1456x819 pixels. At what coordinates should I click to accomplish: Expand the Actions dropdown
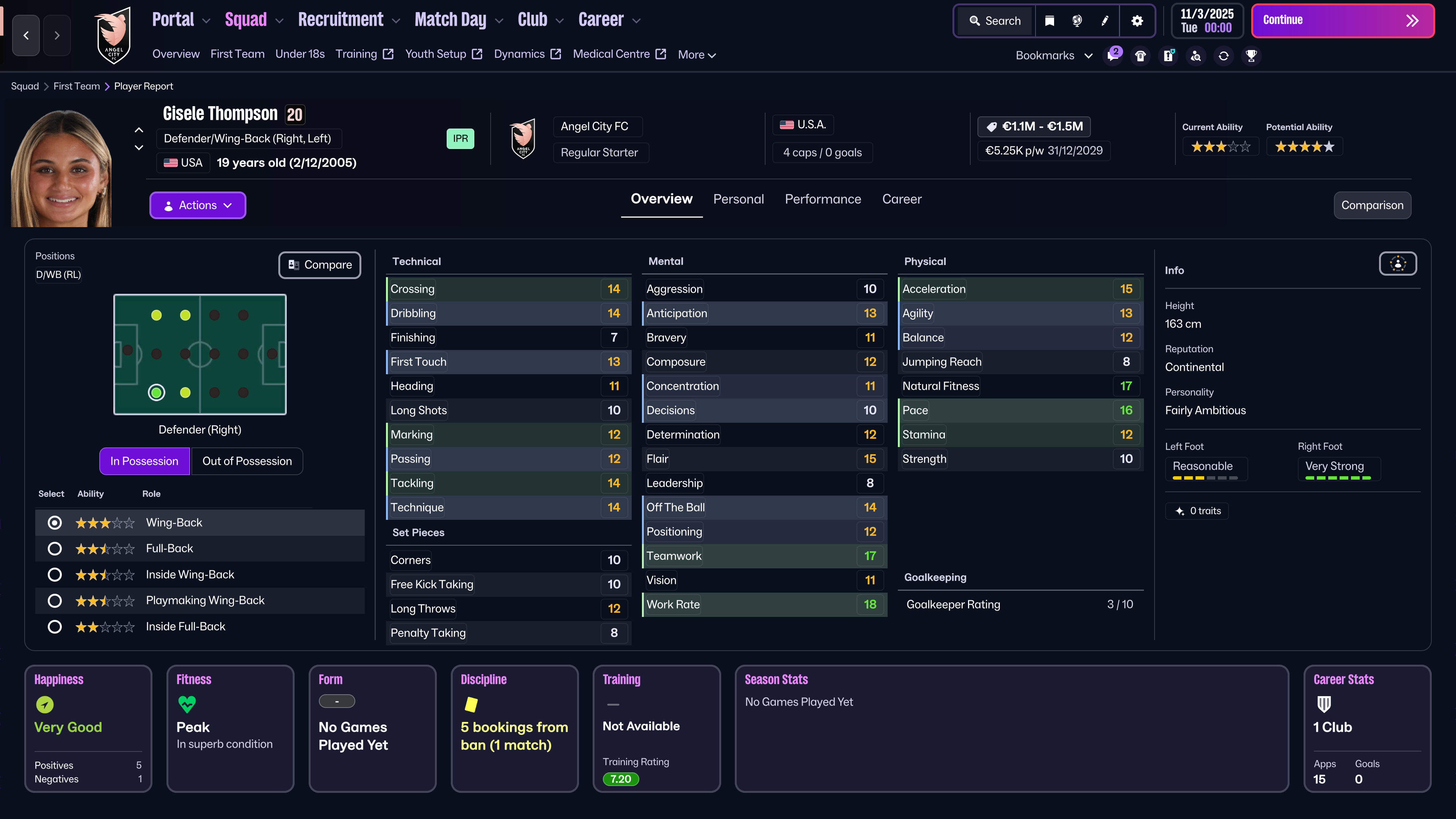pos(198,205)
